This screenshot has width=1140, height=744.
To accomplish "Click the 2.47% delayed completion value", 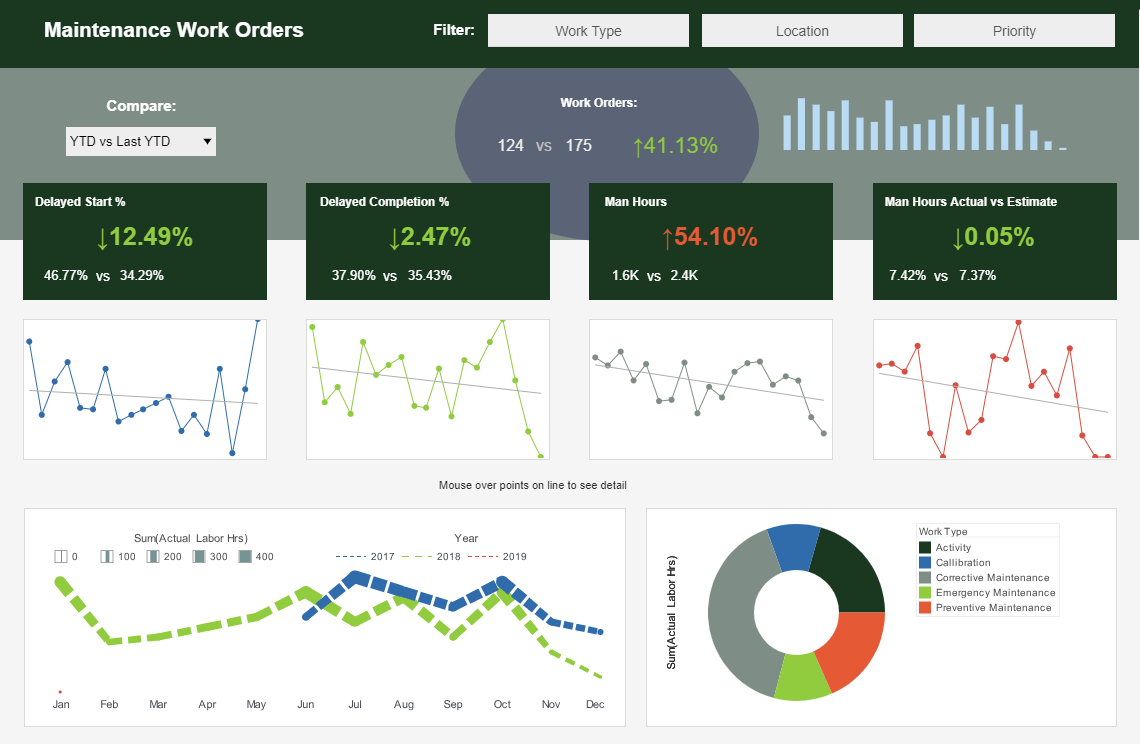I will tap(429, 237).
